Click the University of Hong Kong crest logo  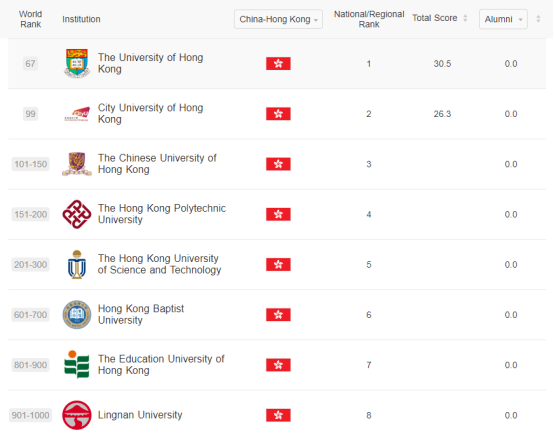(77, 63)
